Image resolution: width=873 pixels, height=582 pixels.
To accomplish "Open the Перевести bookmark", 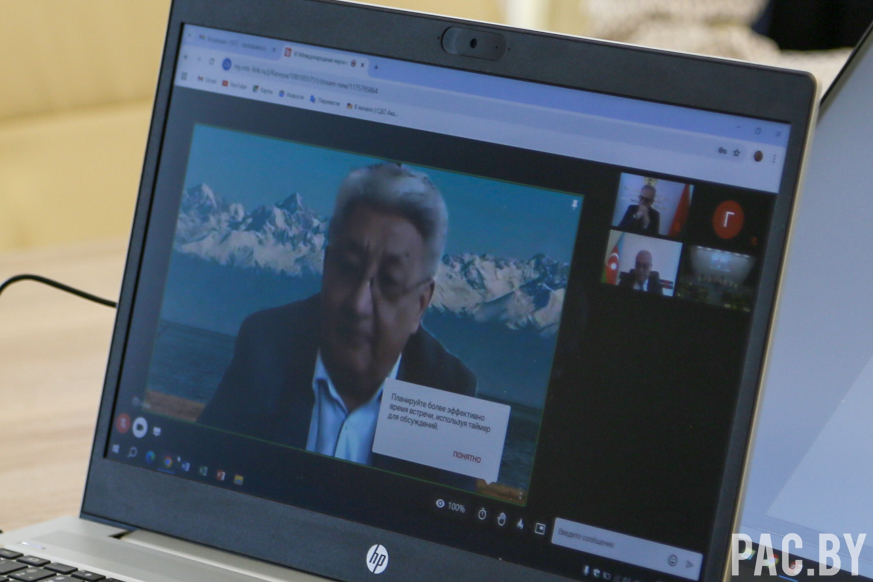I will tap(325, 101).
